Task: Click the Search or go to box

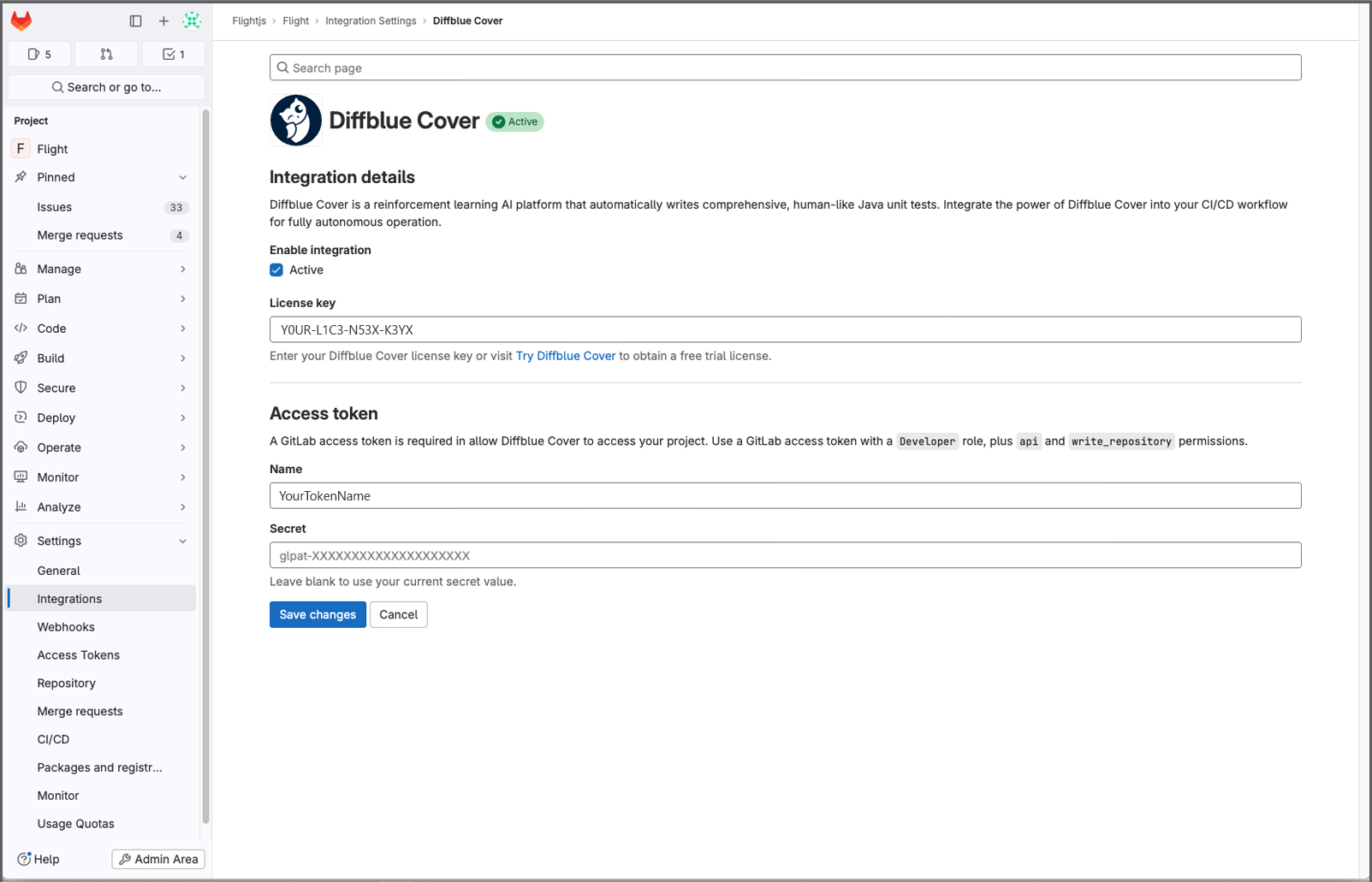Action: pyautogui.click(x=106, y=87)
